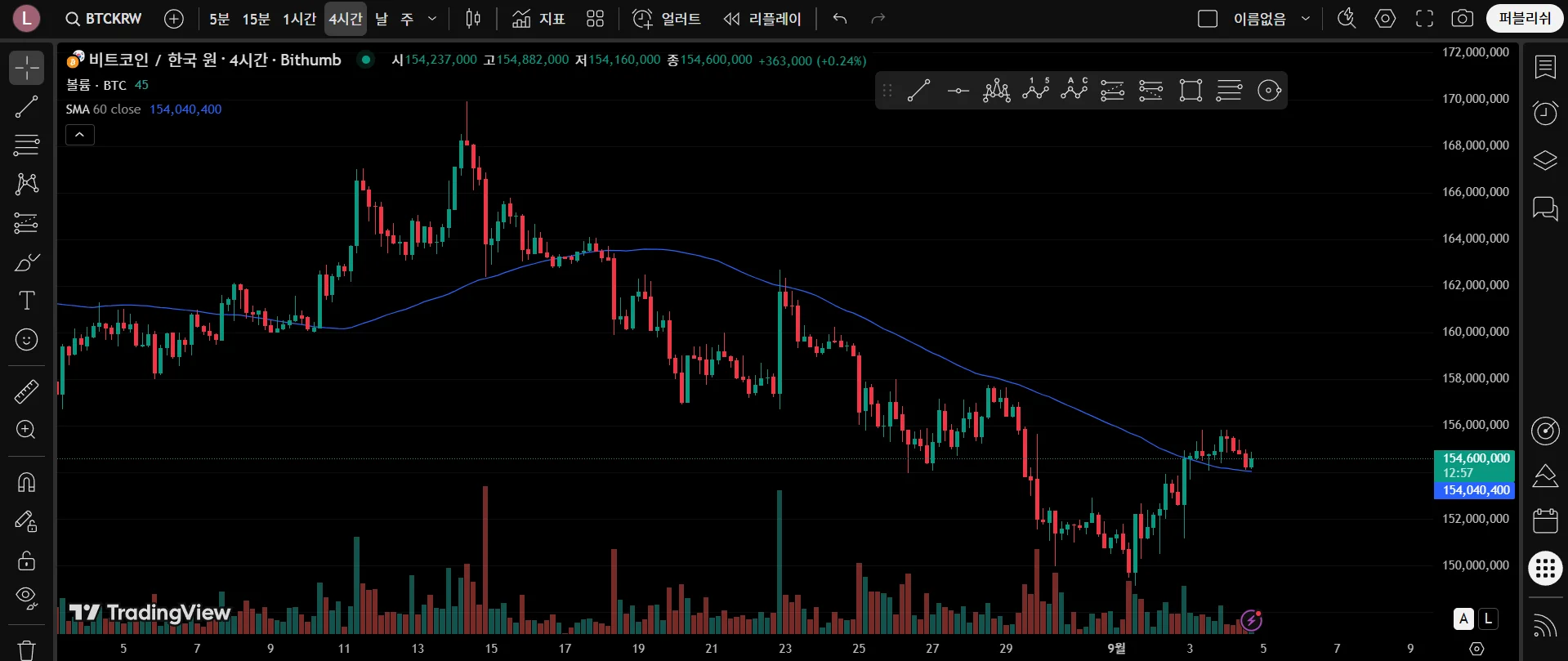
Task: Open the 지표 indicators dialog
Action: tap(538, 19)
